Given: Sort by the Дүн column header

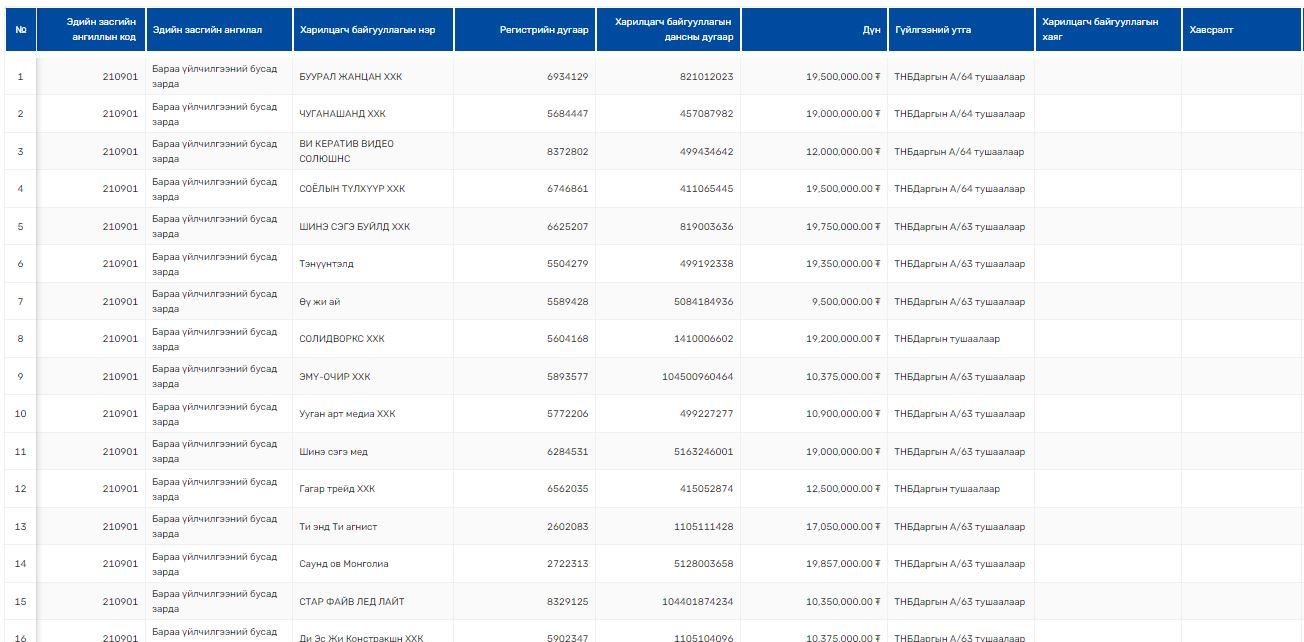Looking at the screenshot, I should pyautogui.click(x=871, y=30).
